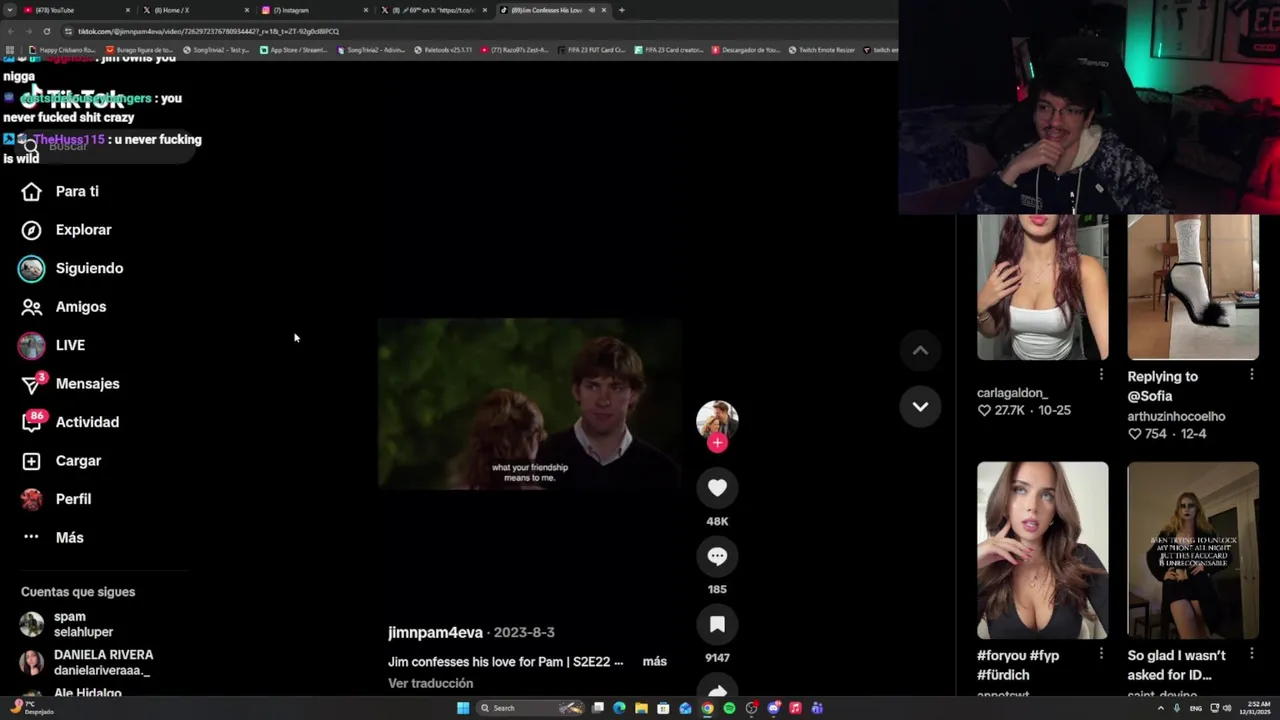This screenshot has width=1280, height=720.
Task: Open the So glad I wasn't asked thumbnail
Action: click(1193, 550)
